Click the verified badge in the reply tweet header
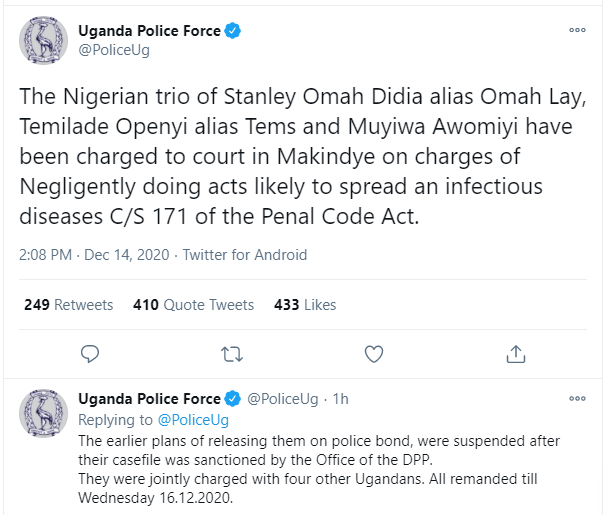Viewport: 603px width, 515px height. (x=232, y=399)
